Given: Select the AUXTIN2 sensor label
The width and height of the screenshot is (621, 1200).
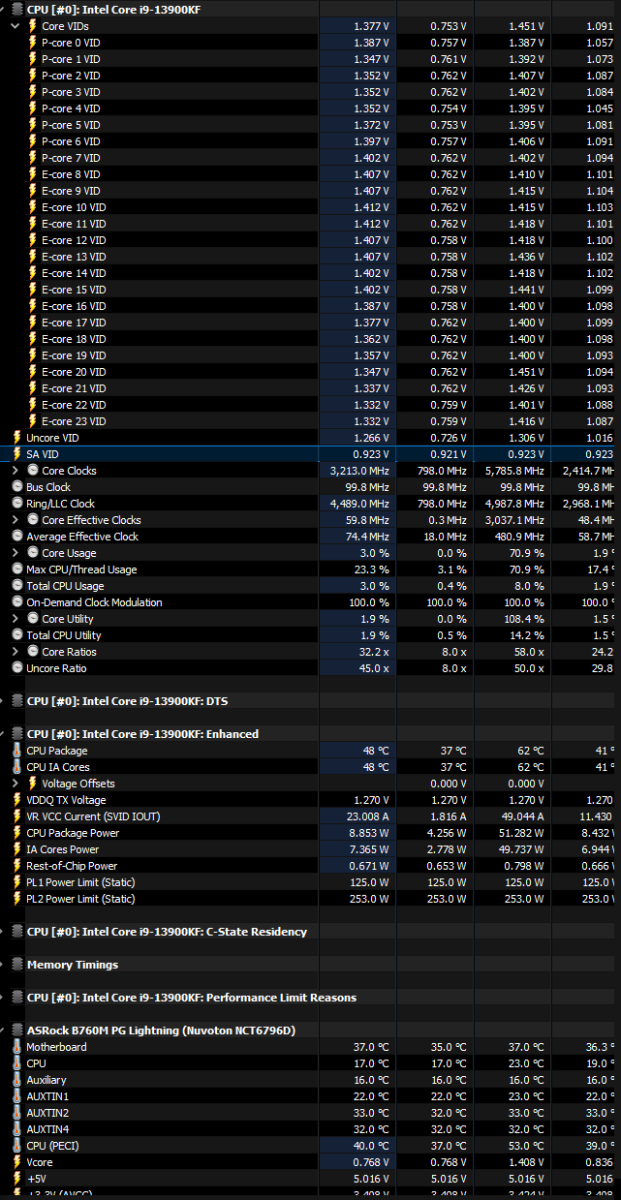Looking at the screenshot, I should pyautogui.click(x=48, y=1113).
